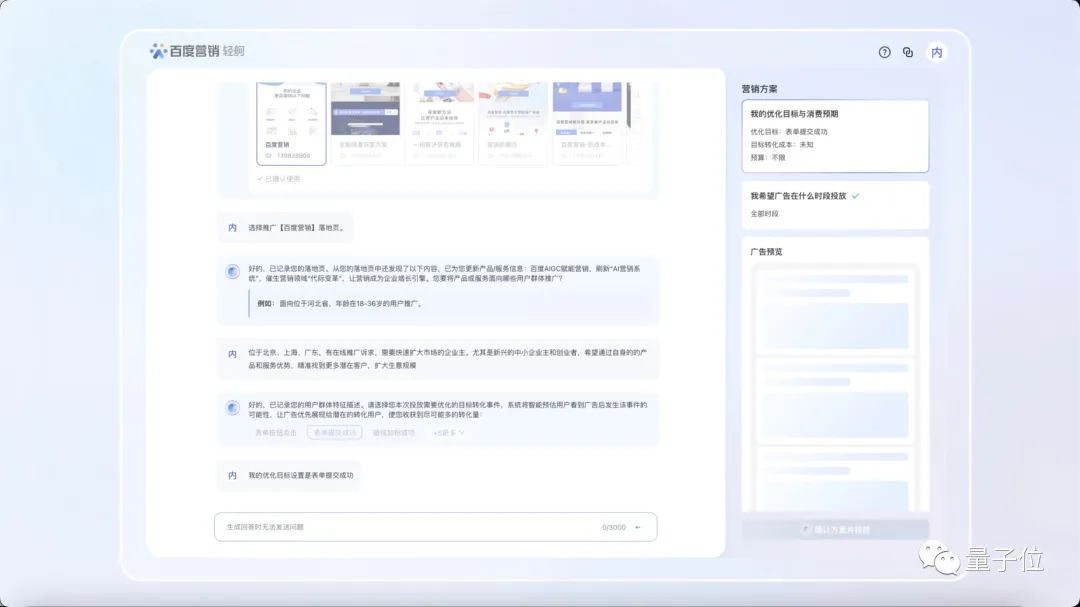Expand 我的优化目标与消费预期 plan card
This screenshot has height=607, width=1080.
pyautogui.click(x=834, y=135)
